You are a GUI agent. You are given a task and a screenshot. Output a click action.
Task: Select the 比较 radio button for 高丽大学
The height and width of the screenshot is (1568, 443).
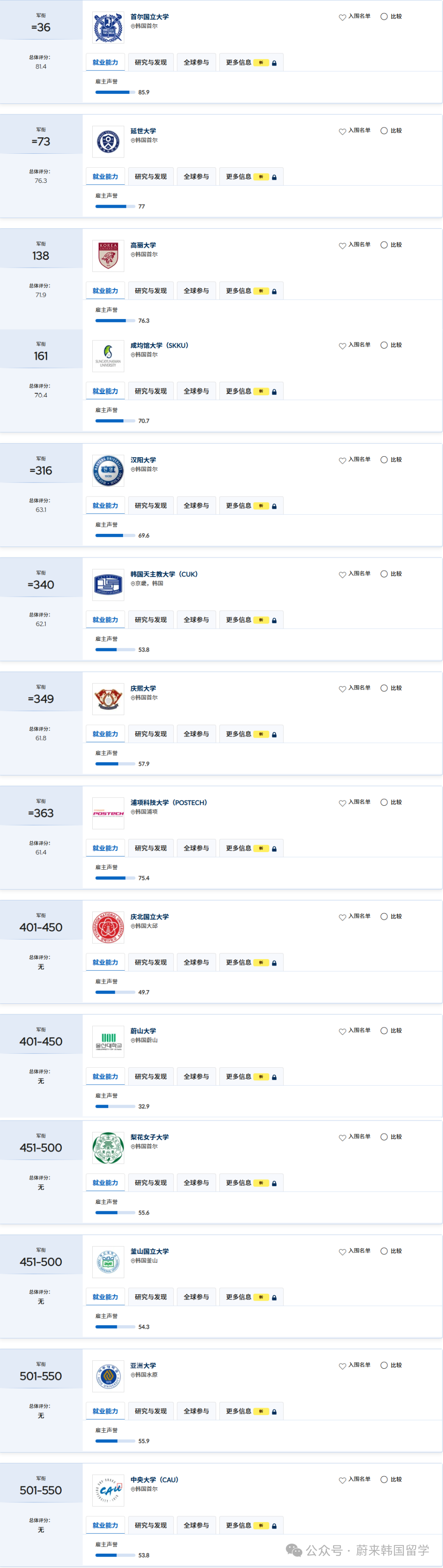pos(384,245)
